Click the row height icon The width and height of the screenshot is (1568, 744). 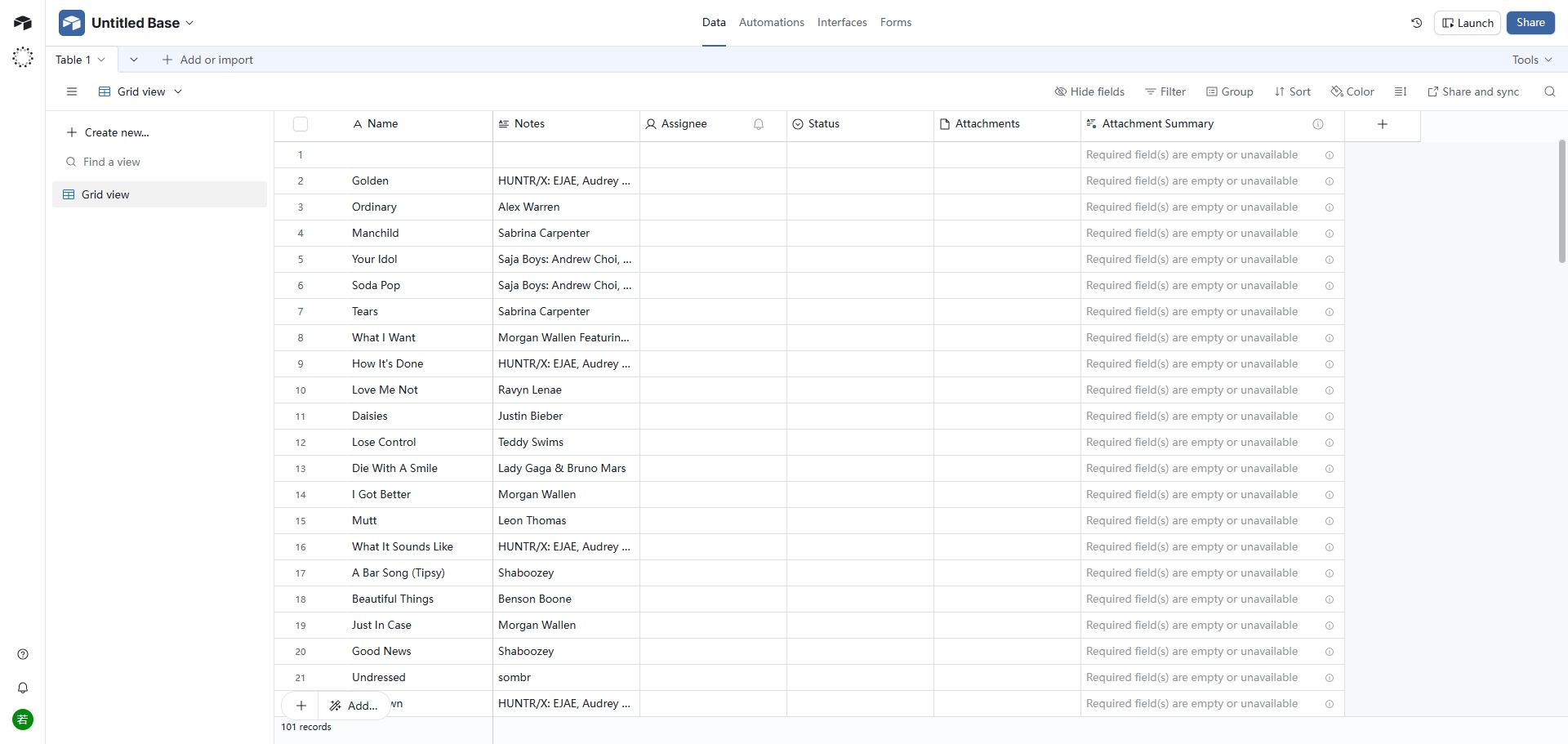point(1401,91)
